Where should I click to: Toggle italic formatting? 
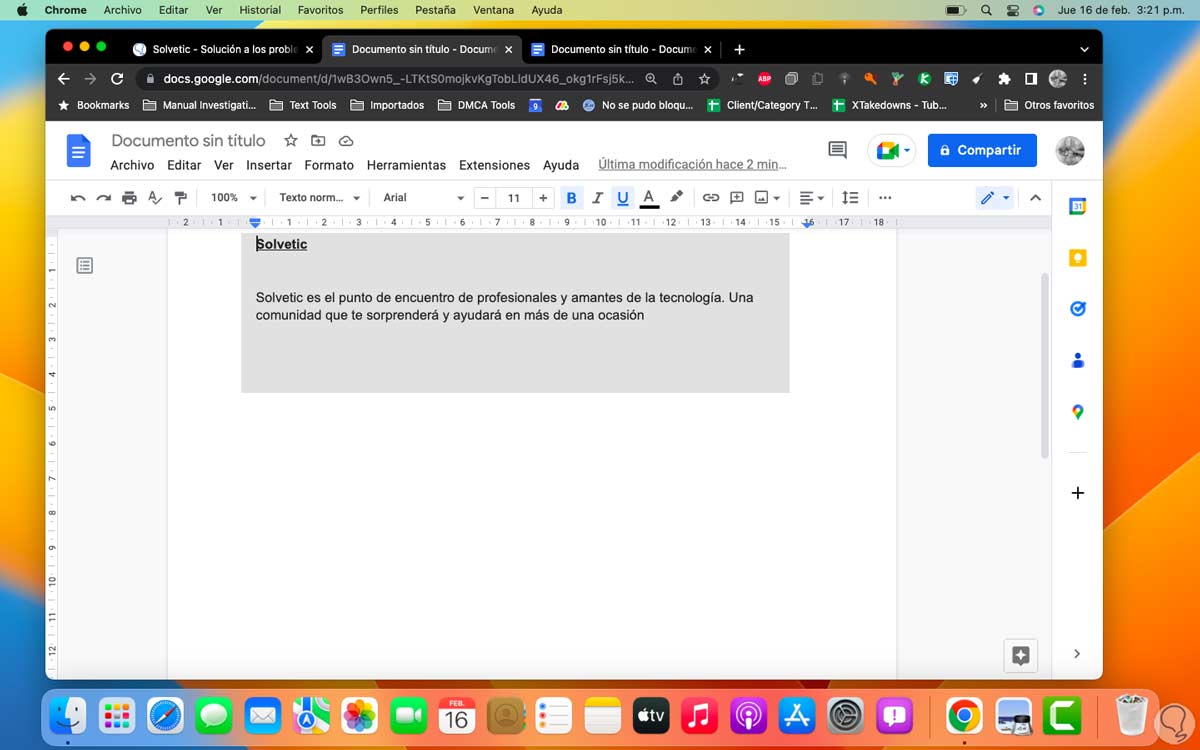[598, 198]
